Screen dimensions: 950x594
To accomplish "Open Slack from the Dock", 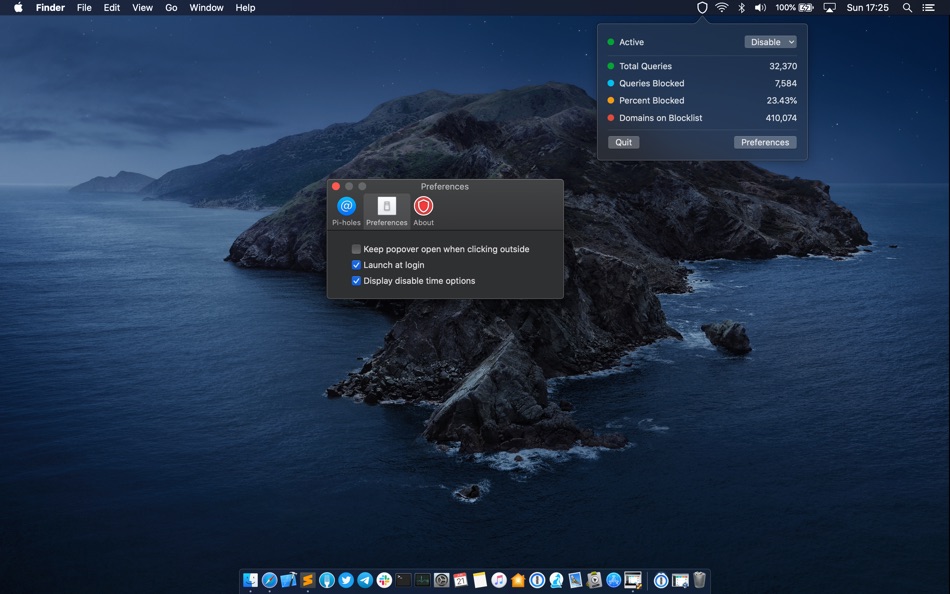I will [x=384, y=580].
